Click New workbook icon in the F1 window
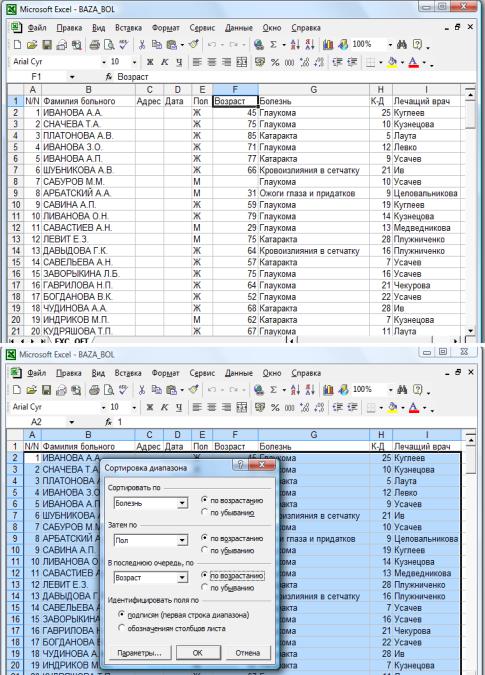The height and width of the screenshot is (675, 485). [17, 44]
